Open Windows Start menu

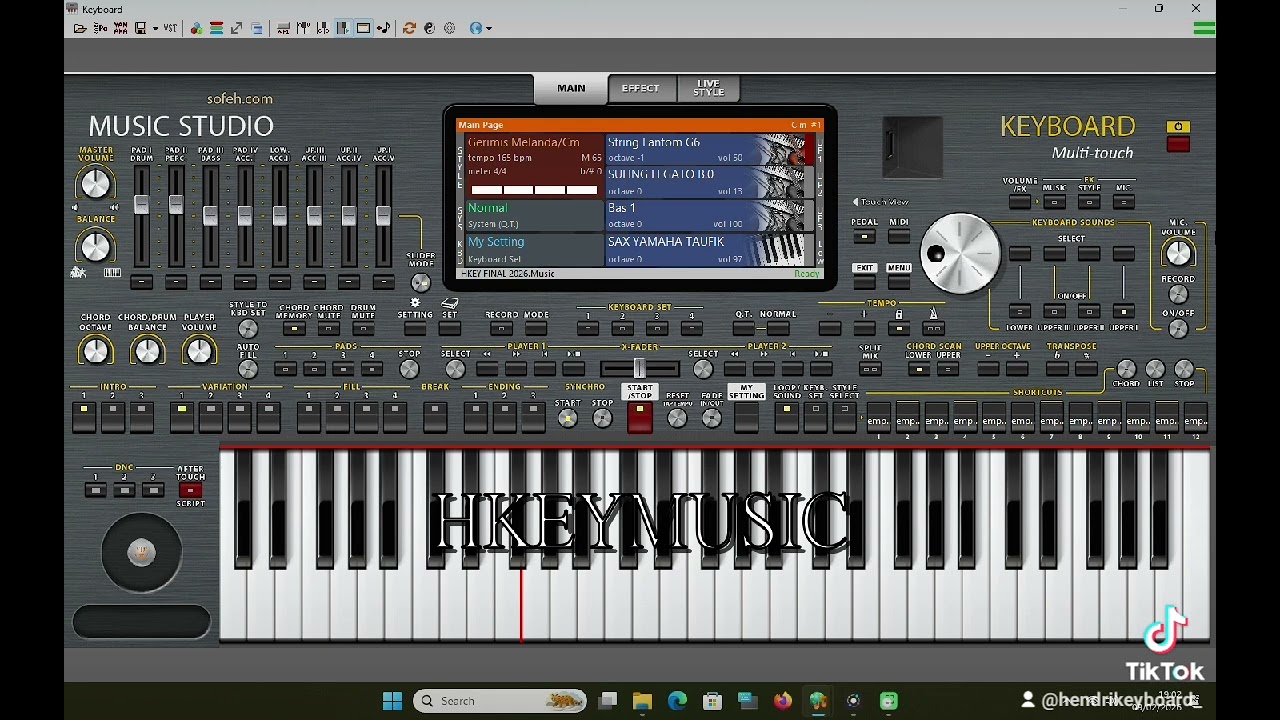click(392, 701)
